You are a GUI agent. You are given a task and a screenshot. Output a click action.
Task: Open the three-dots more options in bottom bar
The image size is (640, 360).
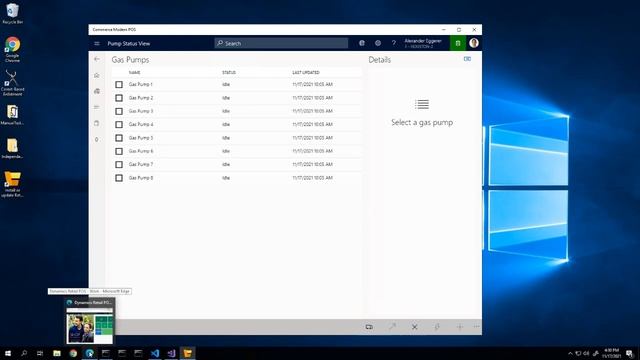(476, 327)
